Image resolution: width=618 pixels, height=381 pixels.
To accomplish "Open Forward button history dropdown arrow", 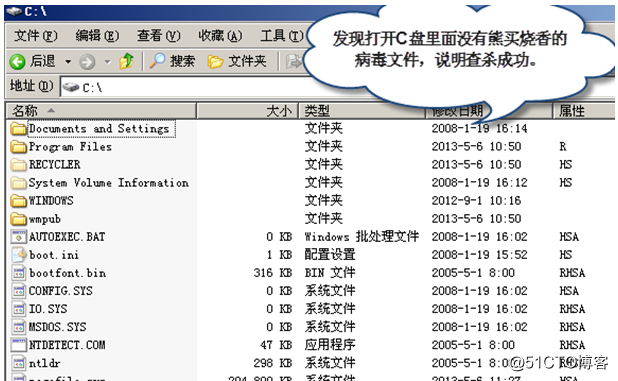I will 107,62.
